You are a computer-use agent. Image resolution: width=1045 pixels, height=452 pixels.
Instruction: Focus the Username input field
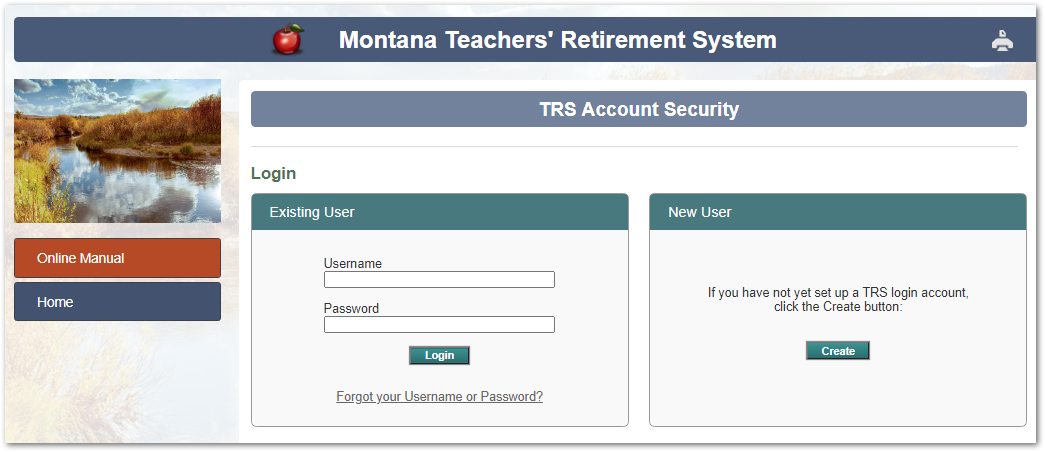click(x=439, y=280)
